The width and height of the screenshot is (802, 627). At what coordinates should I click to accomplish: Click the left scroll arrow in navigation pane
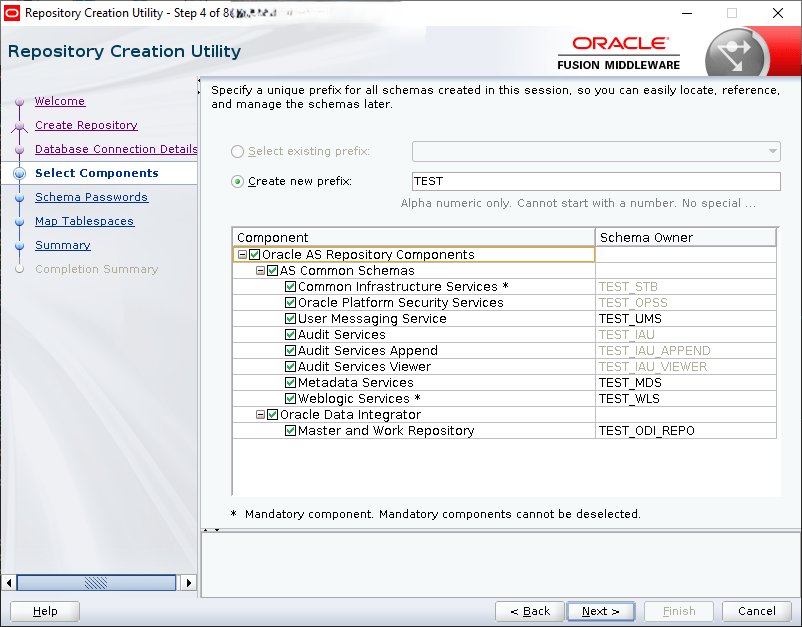[x=10, y=582]
